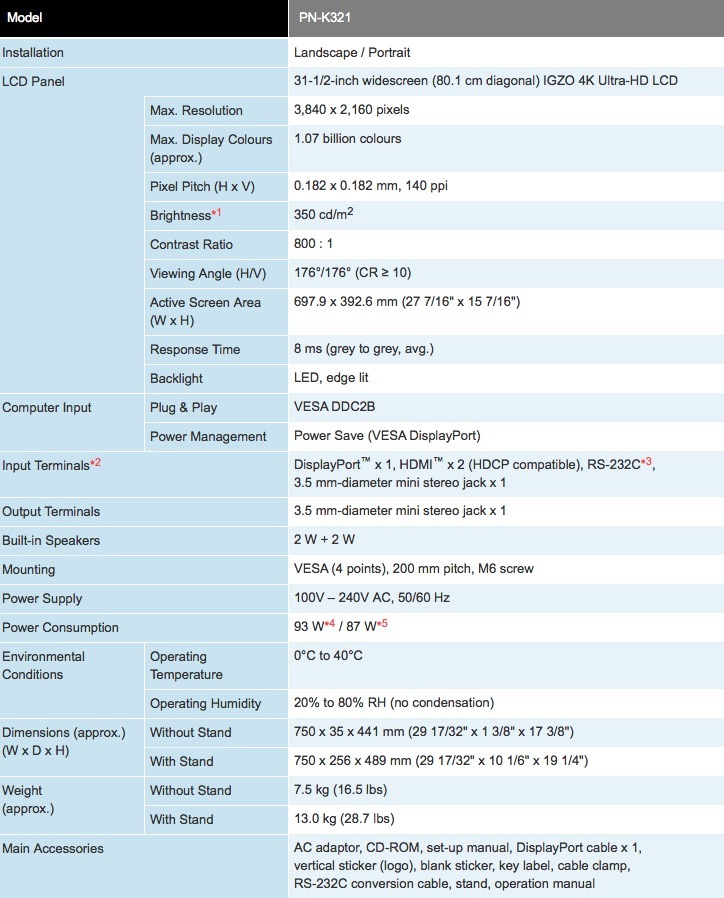Screen dimensions: 724x898
Task: Click the 'Operating Temperature' label
Action: coord(186,665)
